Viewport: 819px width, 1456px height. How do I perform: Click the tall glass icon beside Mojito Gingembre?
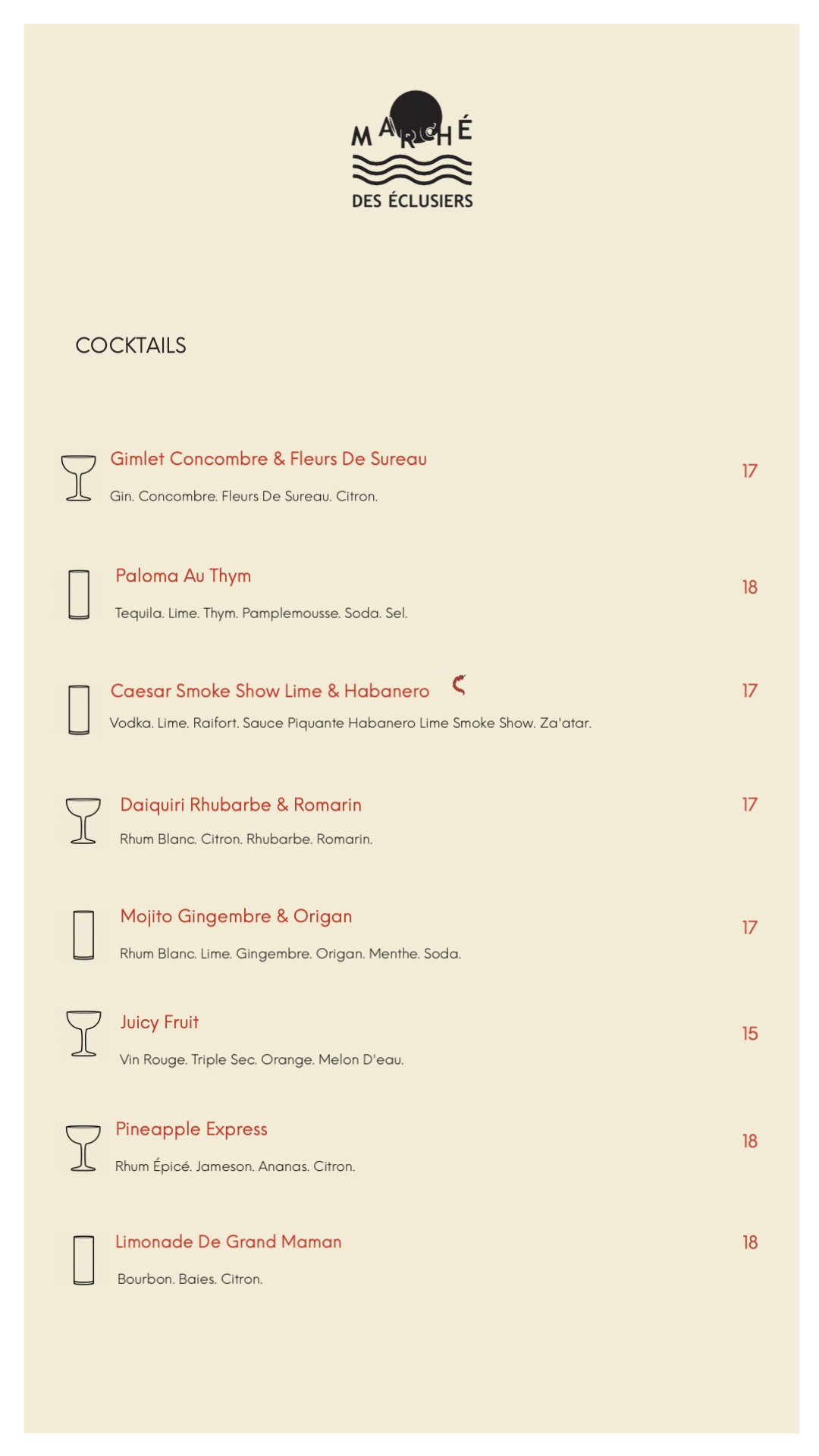pyautogui.click(x=83, y=935)
